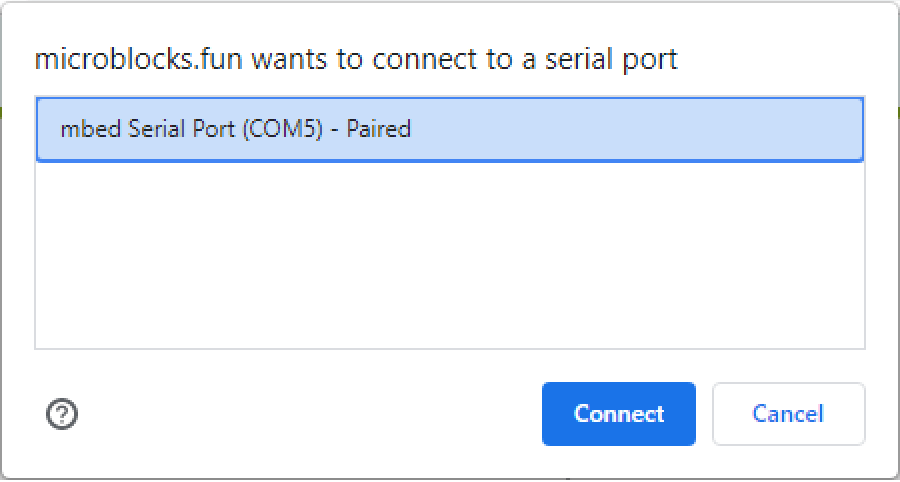Open serial port help via circled question mark
This screenshot has height=482, width=900.
[x=62, y=414]
